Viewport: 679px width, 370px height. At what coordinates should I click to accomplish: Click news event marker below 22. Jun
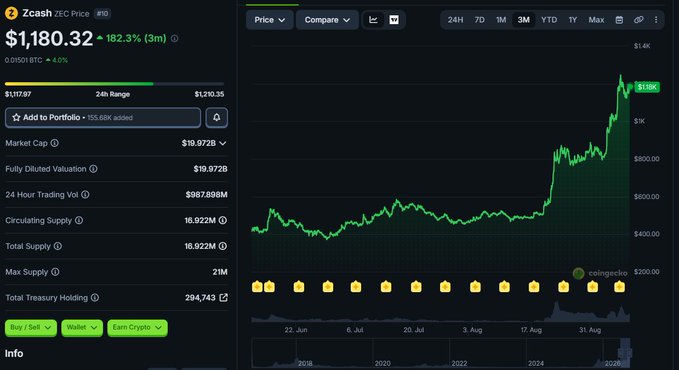point(299,286)
